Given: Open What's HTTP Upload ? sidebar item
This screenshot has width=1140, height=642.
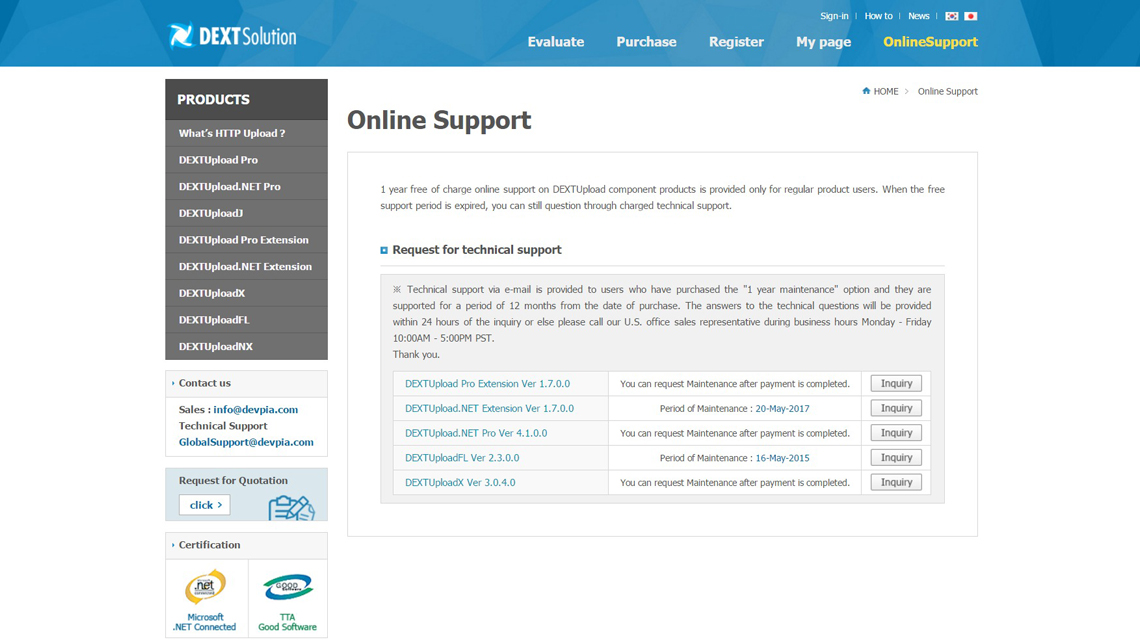Looking at the screenshot, I should pyautogui.click(x=232, y=133).
